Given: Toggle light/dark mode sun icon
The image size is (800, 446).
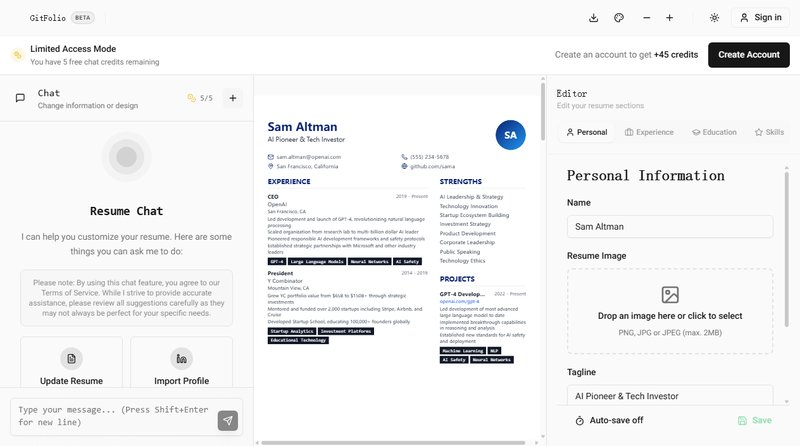Looking at the screenshot, I should pyautogui.click(x=714, y=18).
